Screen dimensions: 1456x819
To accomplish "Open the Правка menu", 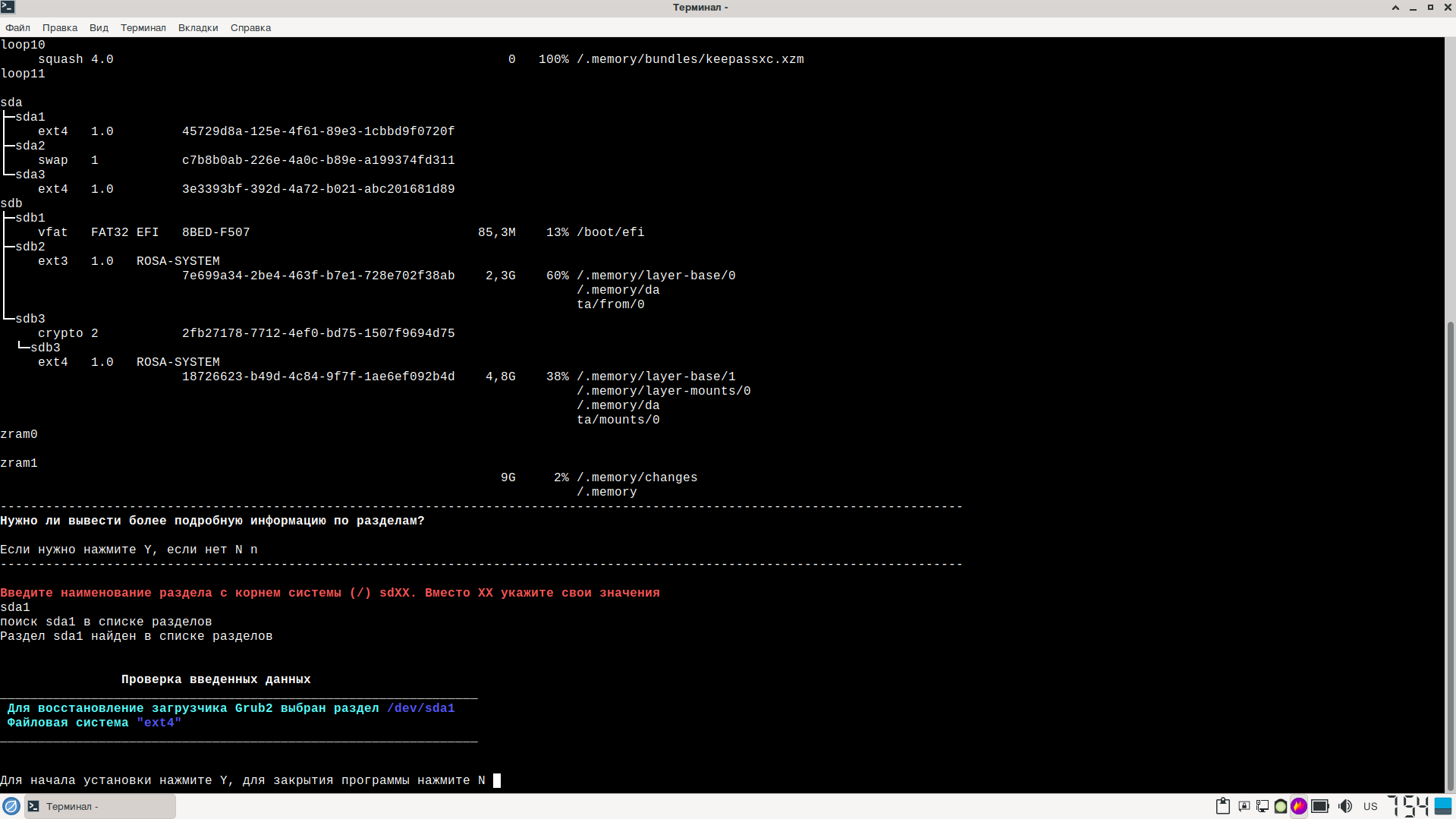I will (x=60, y=27).
